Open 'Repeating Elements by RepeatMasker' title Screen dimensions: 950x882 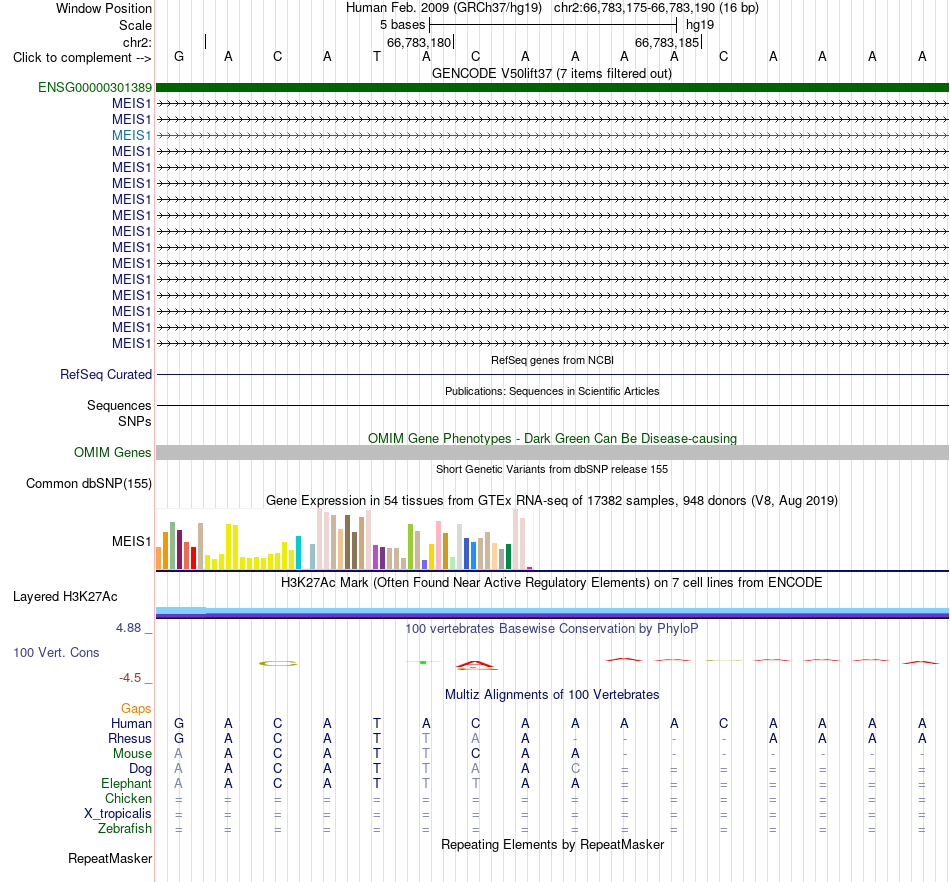click(x=553, y=845)
